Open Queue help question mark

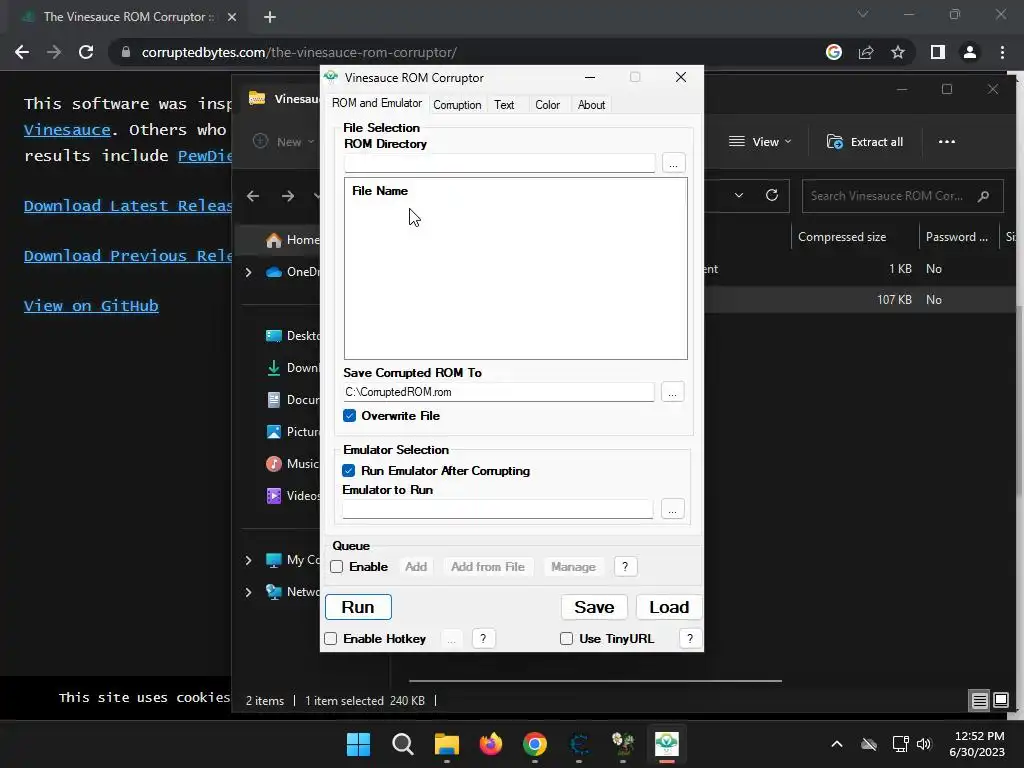[x=625, y=567]
